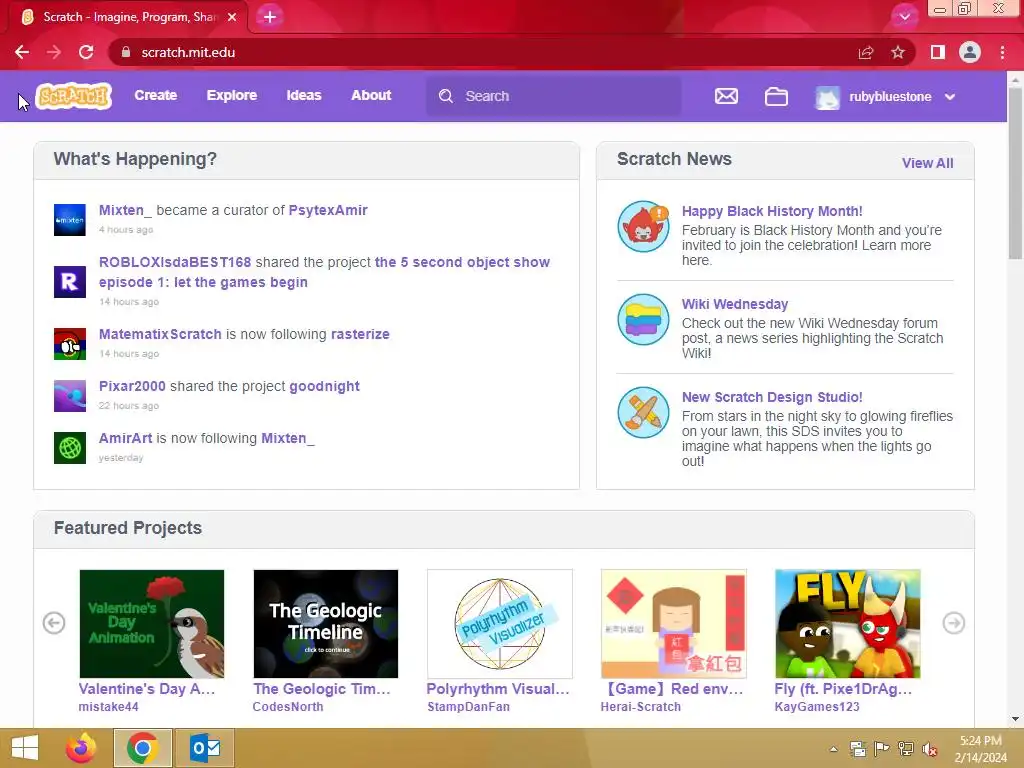
Task: Click the Scratch Design Studio news icon
Action: 643,412
